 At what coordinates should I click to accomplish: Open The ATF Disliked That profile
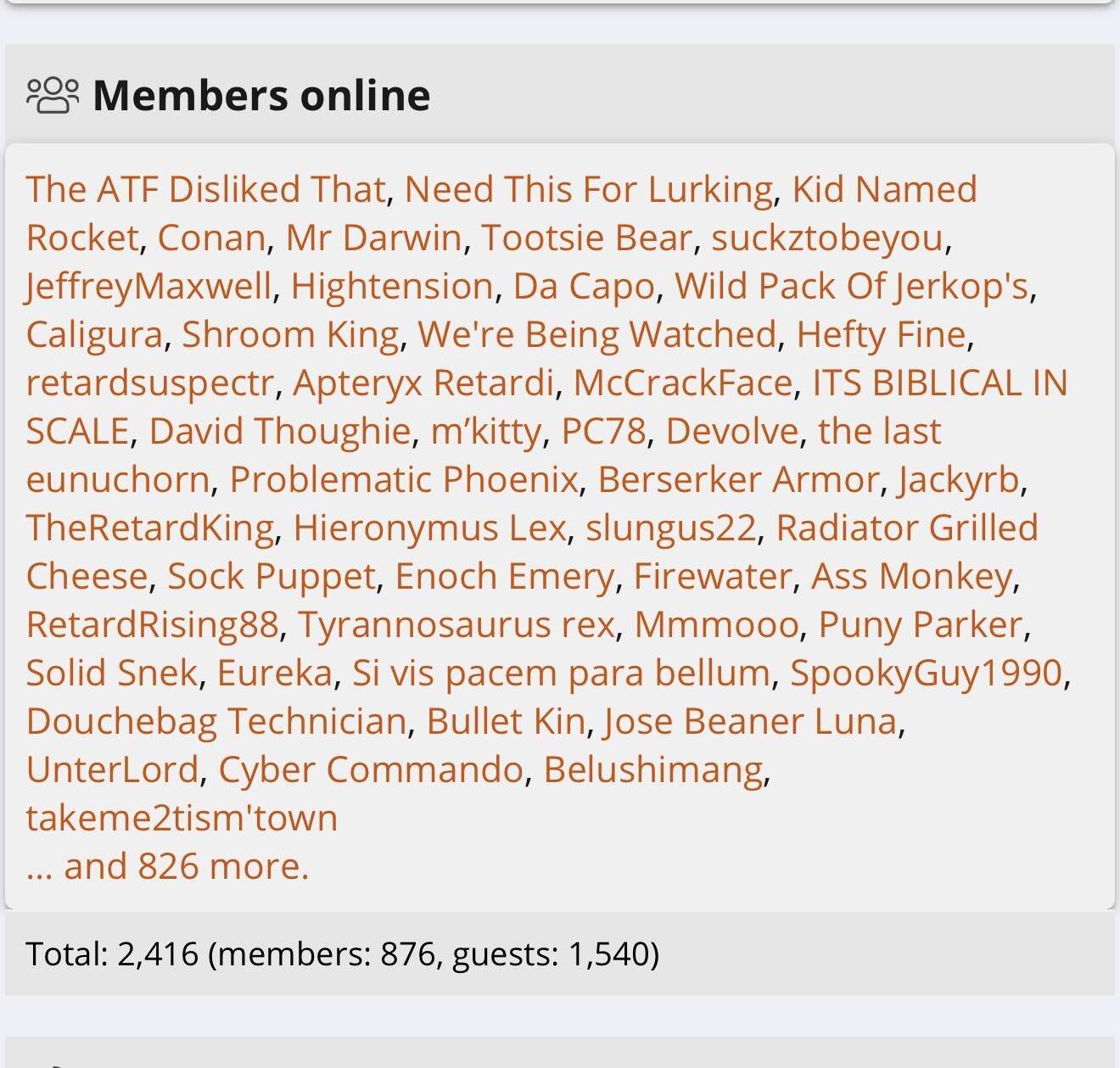[205, 189]
